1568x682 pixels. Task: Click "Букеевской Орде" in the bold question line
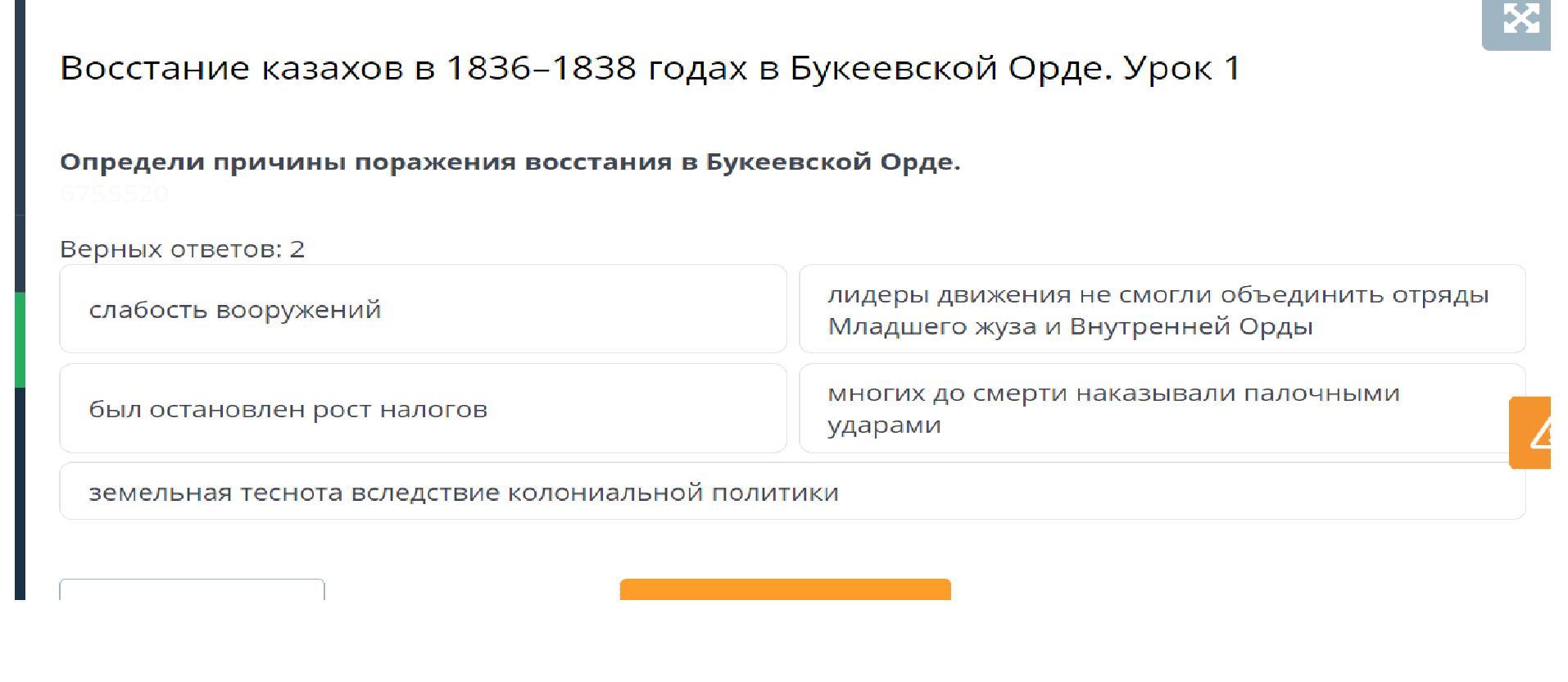point(832,162)
